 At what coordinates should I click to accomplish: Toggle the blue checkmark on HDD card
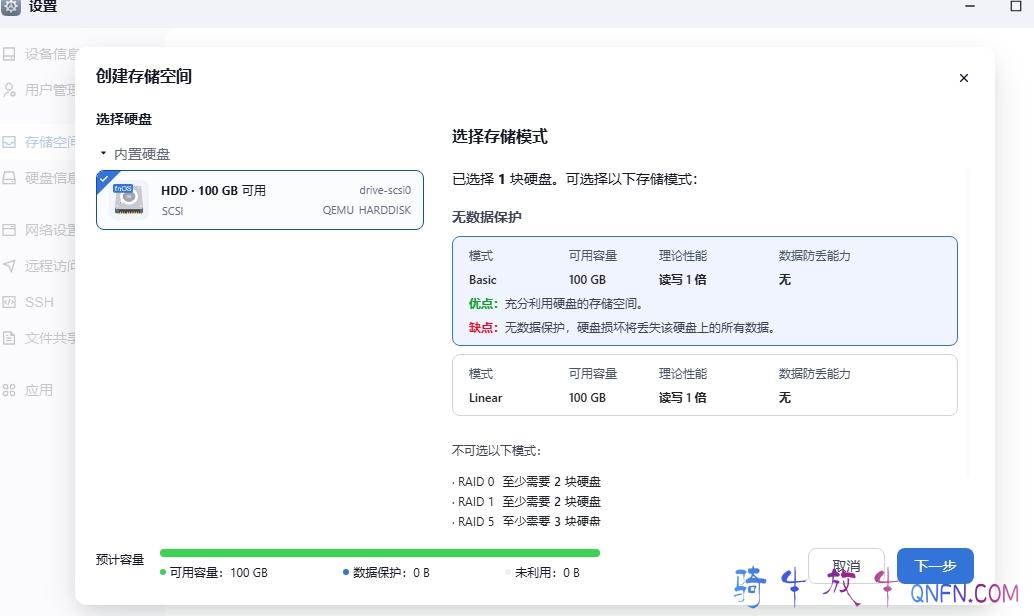click(103, 177)
